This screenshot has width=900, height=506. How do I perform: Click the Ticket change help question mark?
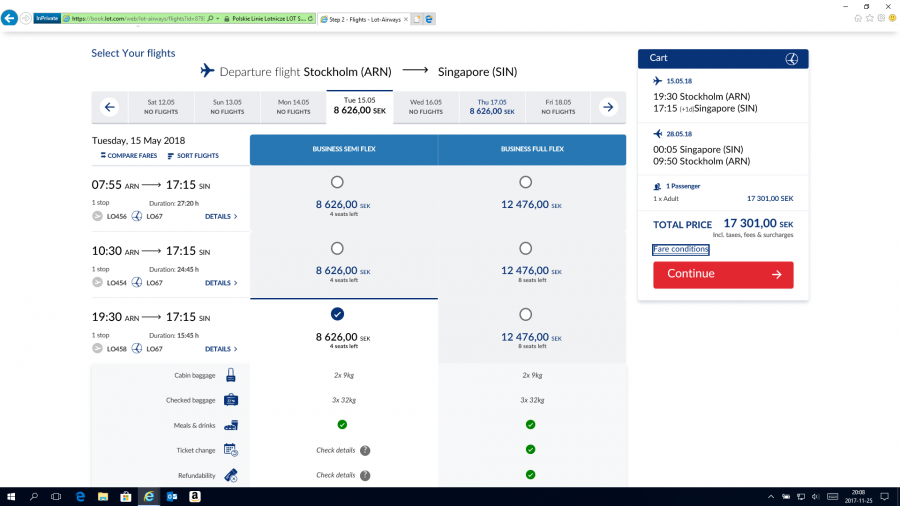[x=365, y=450]
